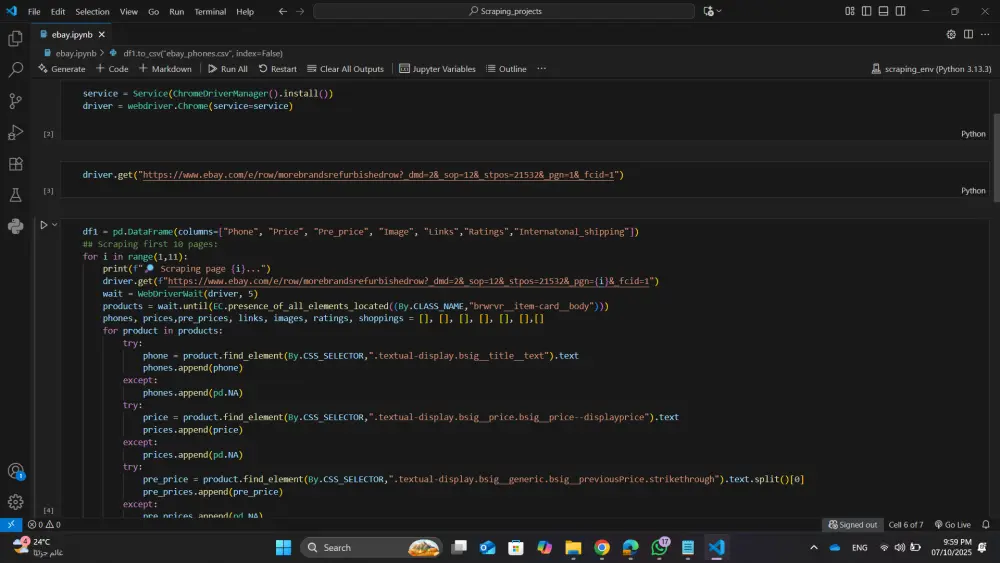Viewport: 1000px width, 563px height.
Task: Open the Windows Start menu
Action: [x=283, y=547]
